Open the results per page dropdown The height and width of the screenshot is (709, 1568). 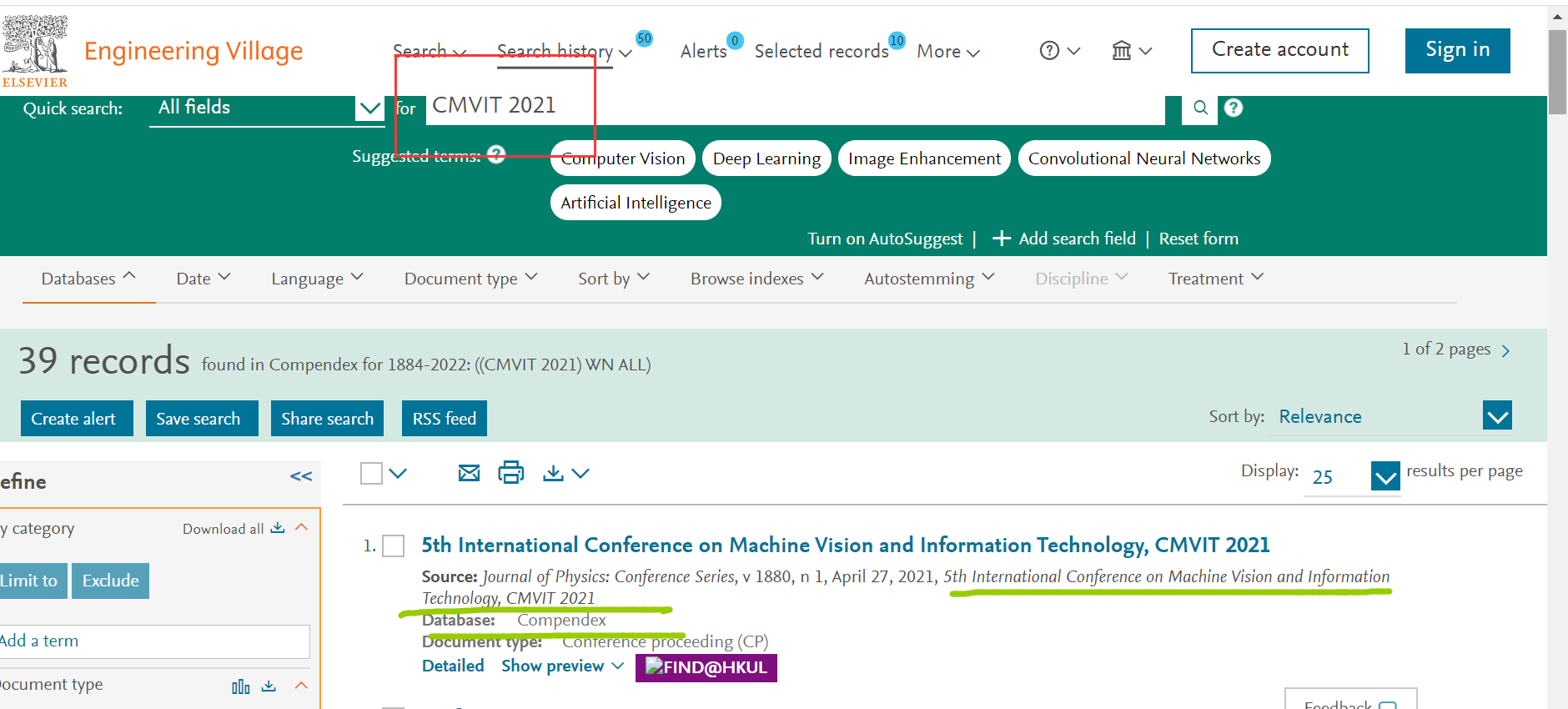coord(1353,476)
